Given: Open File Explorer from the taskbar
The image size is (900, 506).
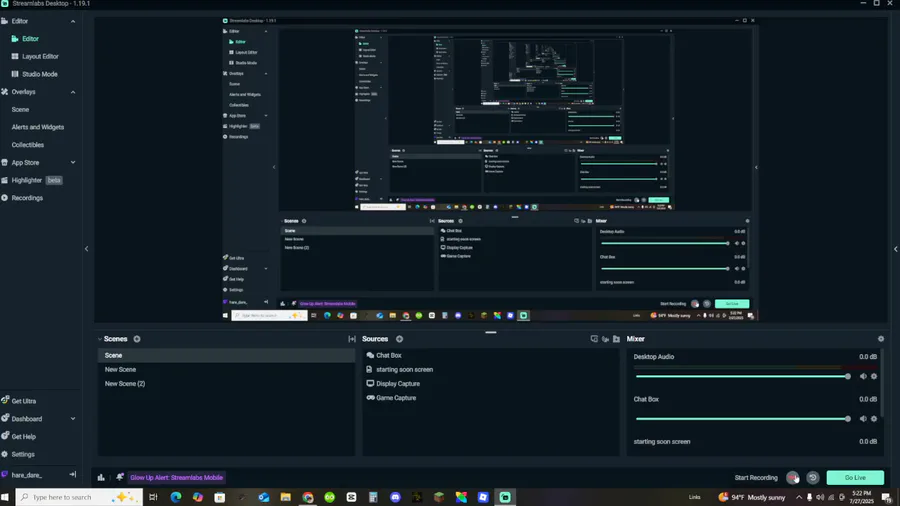Looking at the screenshot, I should (x=285, y=497).
